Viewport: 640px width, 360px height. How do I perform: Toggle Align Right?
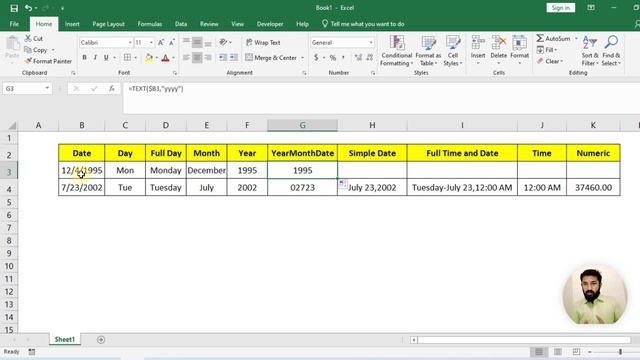click(208, 58)
